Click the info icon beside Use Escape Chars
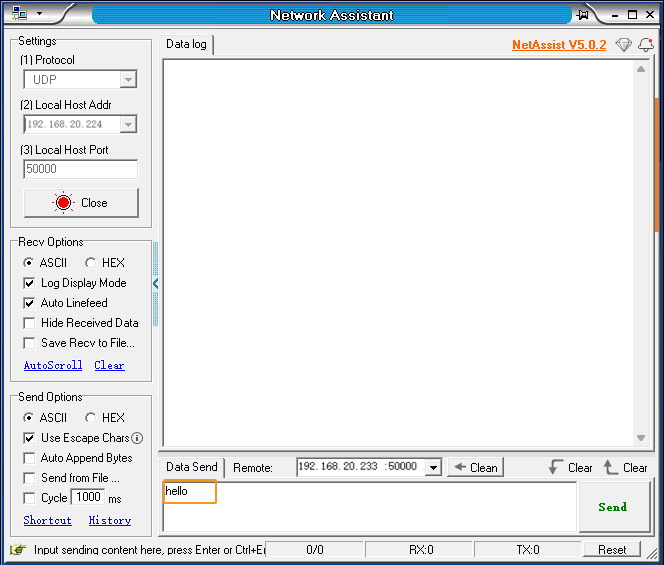664x565 pixels. (x=137, y=438)
